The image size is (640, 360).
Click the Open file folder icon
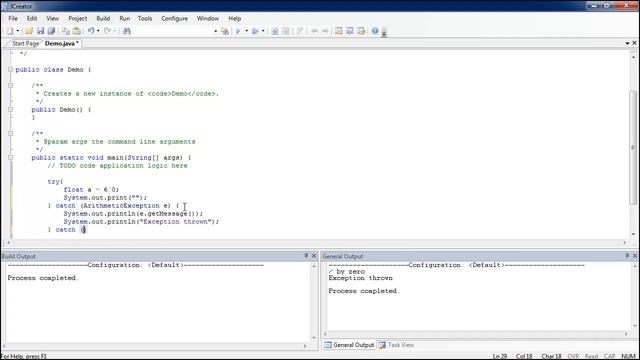[29, 31]
